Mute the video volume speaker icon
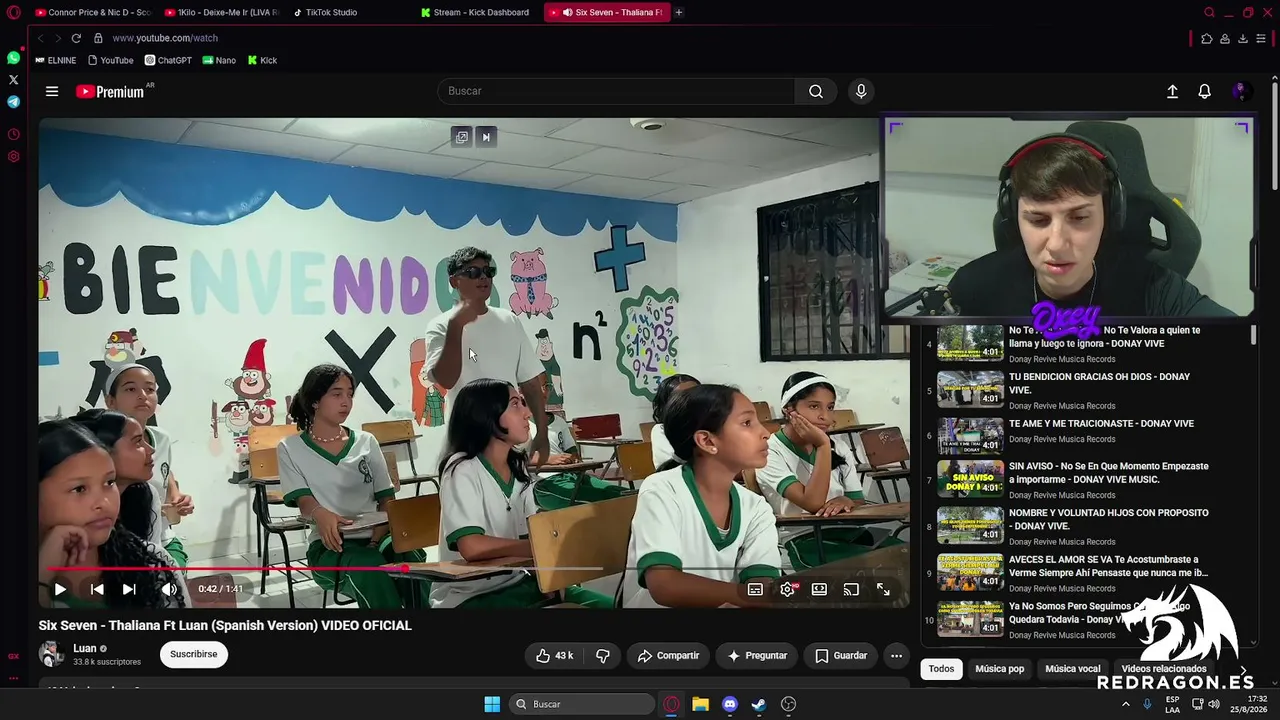Viewport: 1280px width, 720px height. 169,589
